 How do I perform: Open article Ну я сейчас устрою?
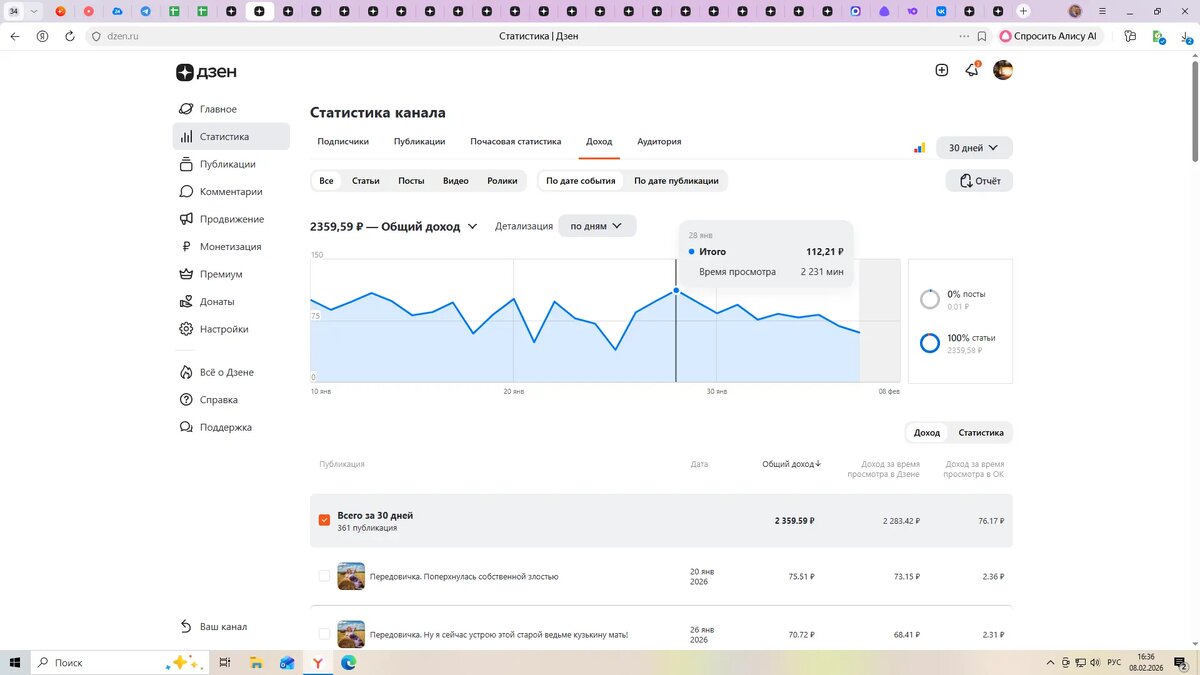(499, 634)
